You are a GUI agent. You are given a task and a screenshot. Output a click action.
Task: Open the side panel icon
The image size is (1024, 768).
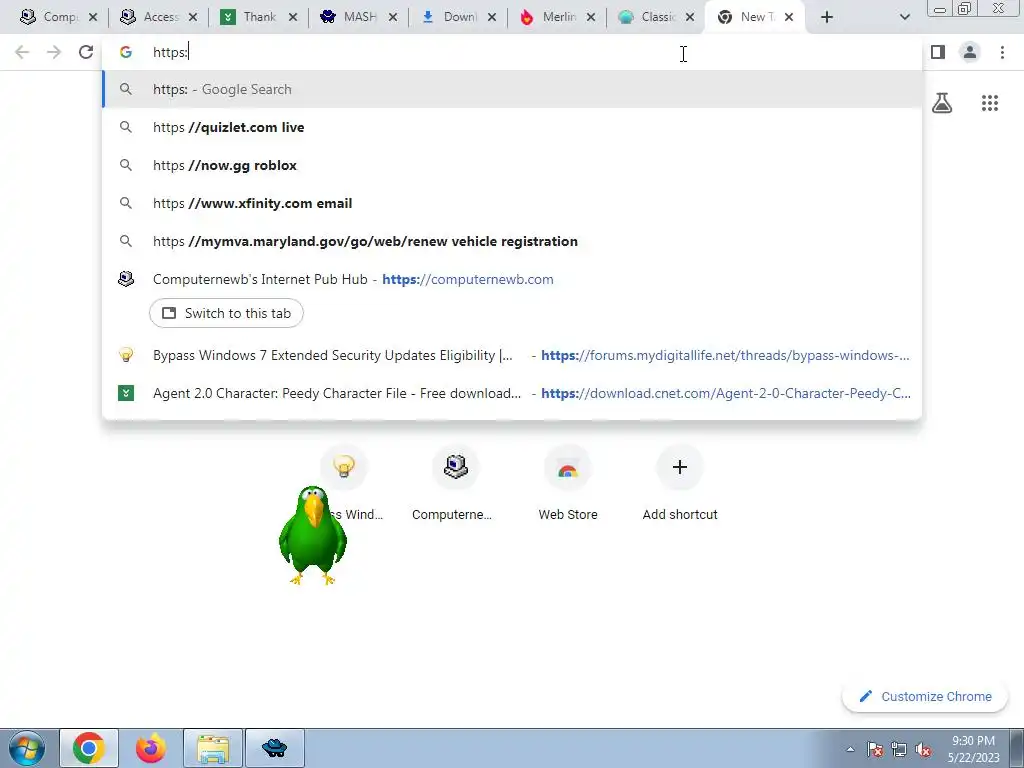(938, 52)
